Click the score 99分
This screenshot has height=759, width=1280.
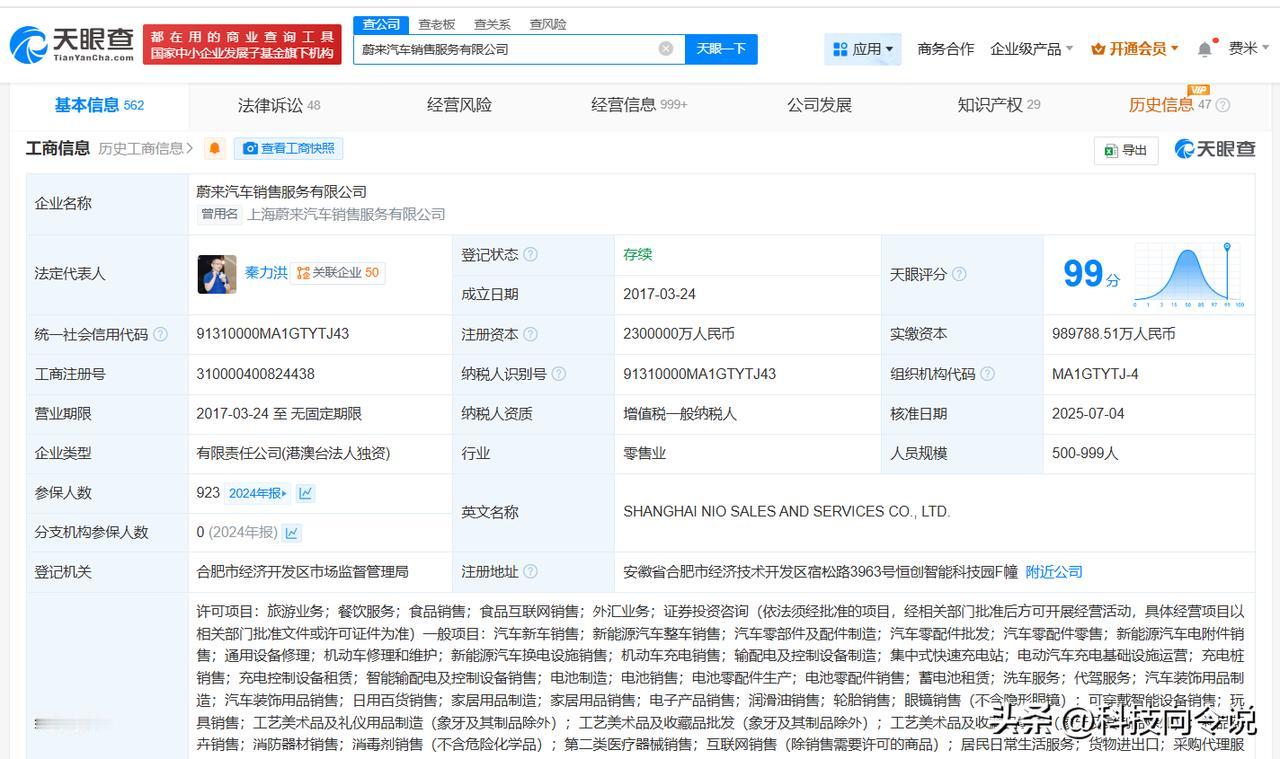(1090, 274)
